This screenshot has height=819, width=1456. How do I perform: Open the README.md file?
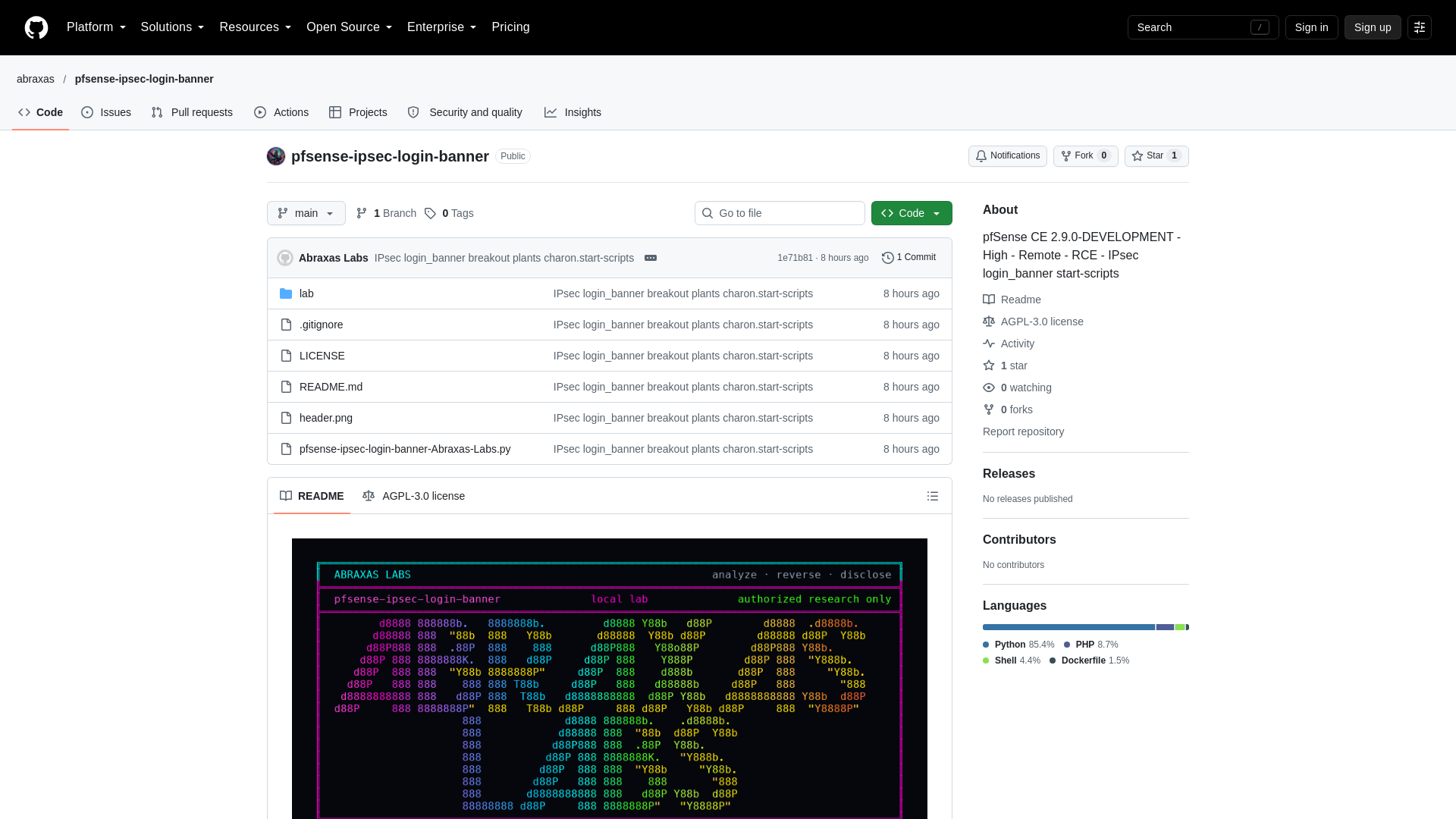[331, 387]
